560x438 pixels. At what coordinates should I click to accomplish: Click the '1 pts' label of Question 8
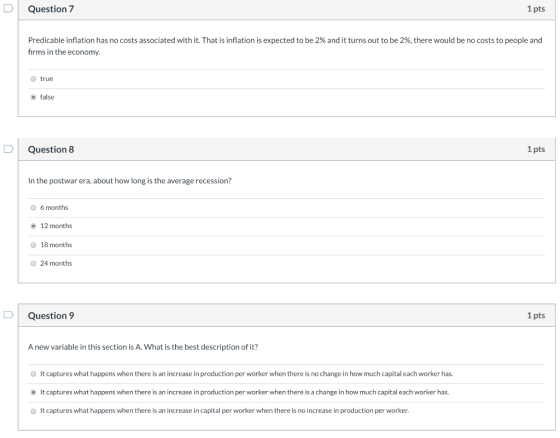(x=536, y=149)
